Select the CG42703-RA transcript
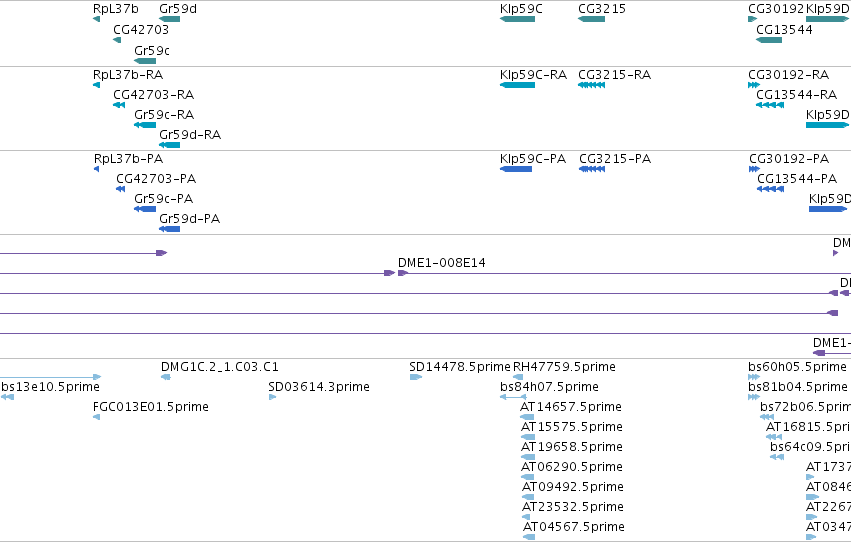This screenshot has height=542, width=851. pos(119,105)
